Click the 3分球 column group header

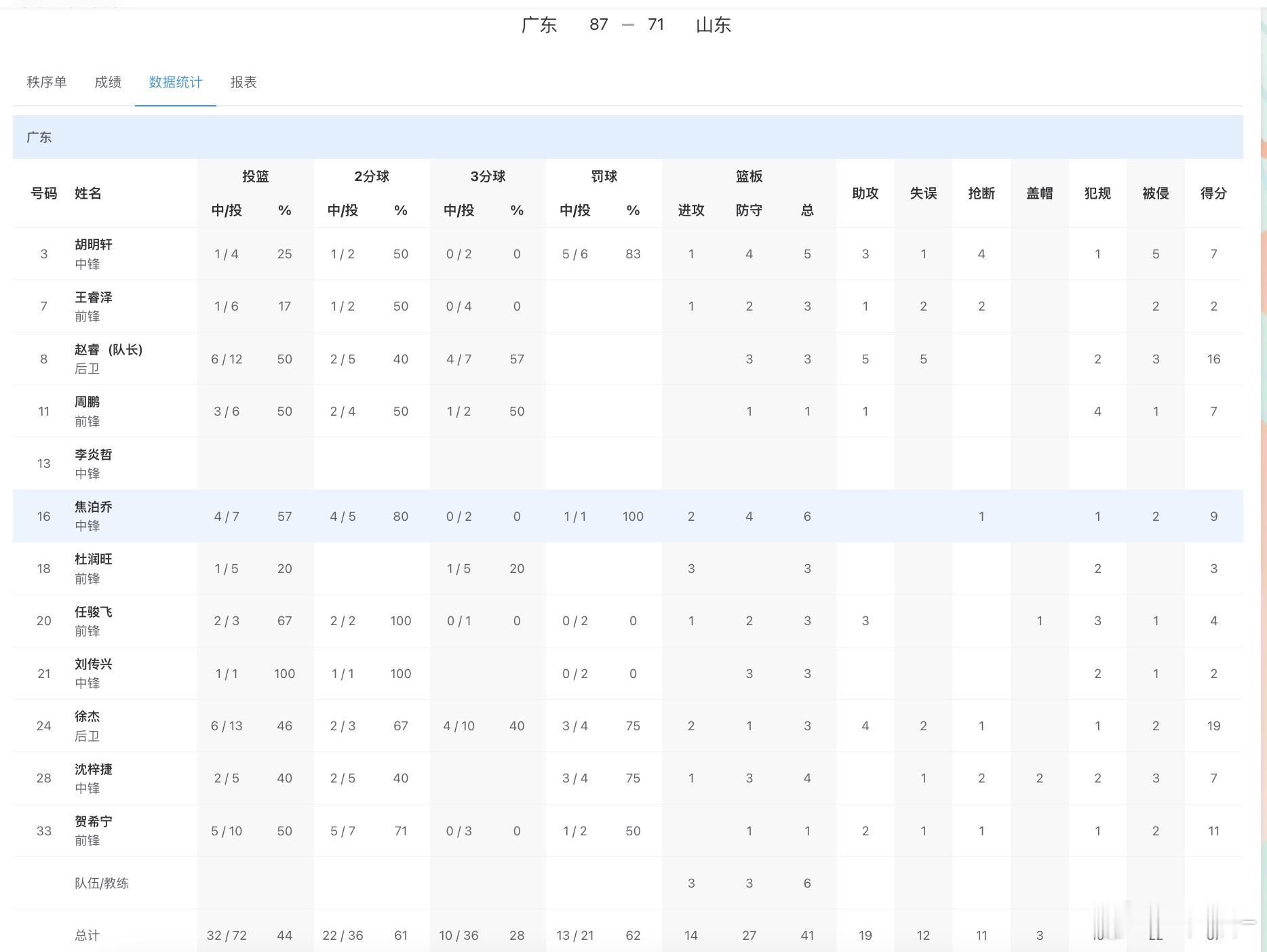488,176
